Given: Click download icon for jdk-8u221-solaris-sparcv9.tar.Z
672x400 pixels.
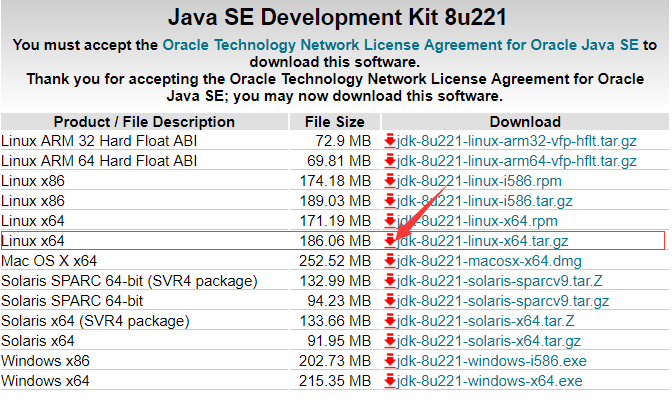Looking at the screenshot, I should pos(391,280).
